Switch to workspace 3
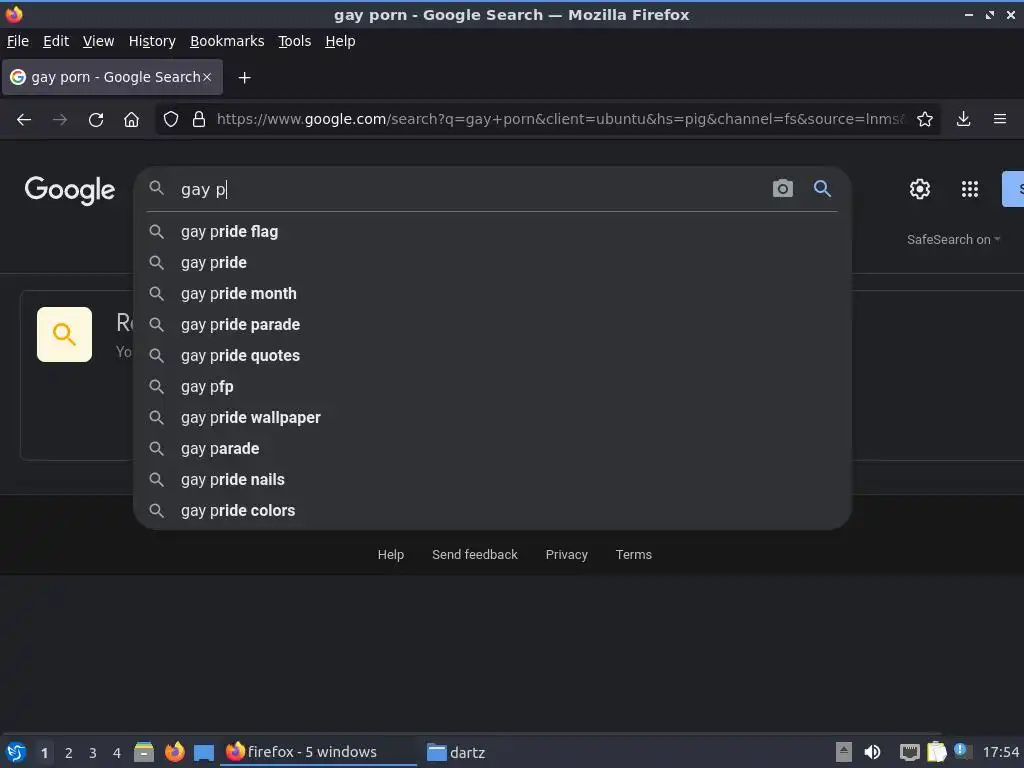 coord(93,753)
